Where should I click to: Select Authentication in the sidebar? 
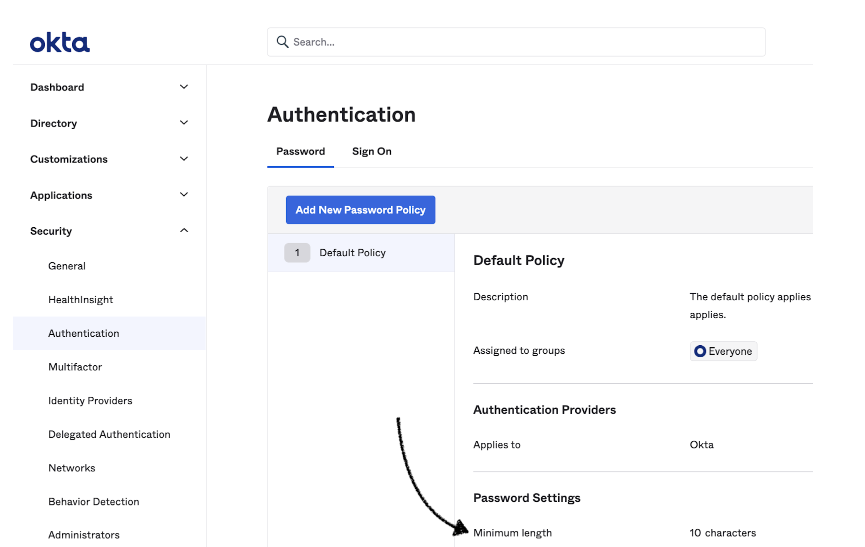click(109, 333)
